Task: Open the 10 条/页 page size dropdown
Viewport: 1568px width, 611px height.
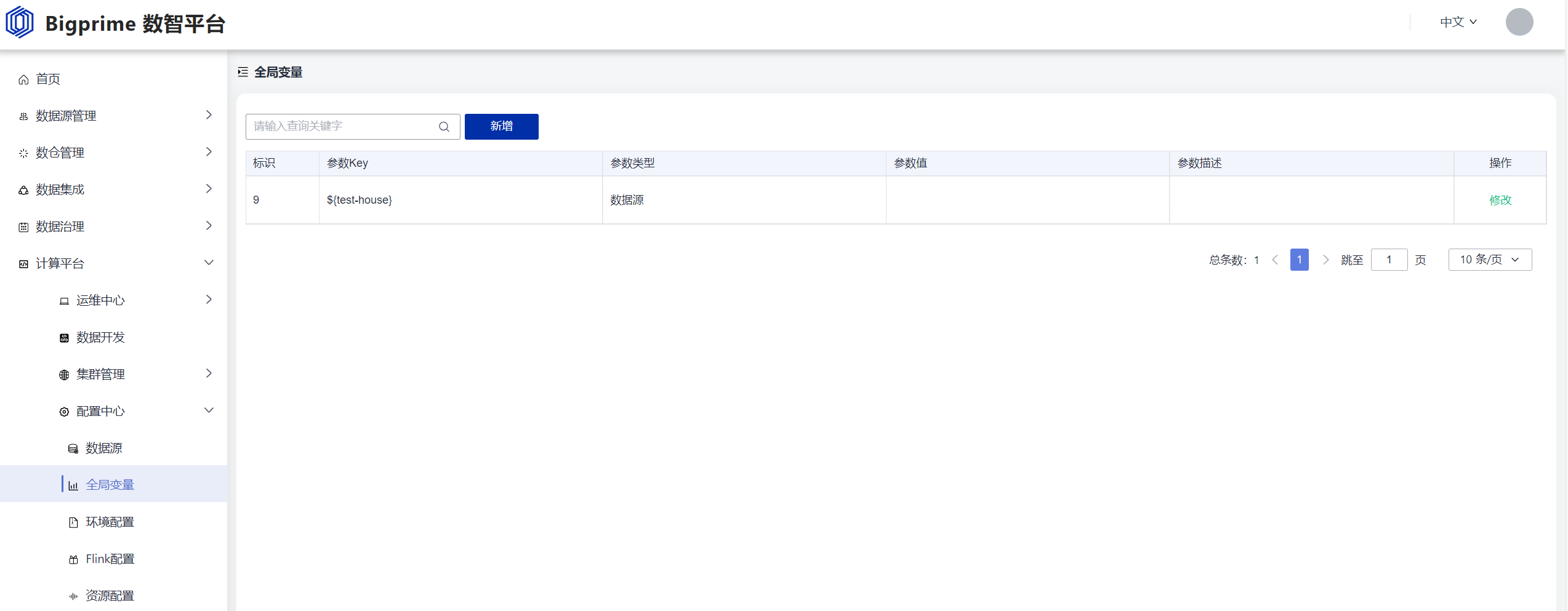Action: 1490,260
